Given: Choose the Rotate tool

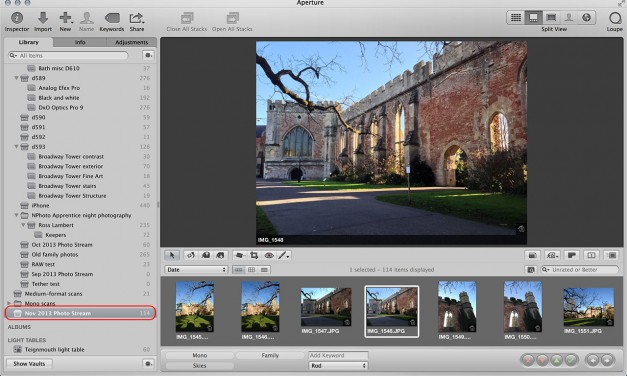Looking at the screenshot, I should pos(191,255).
